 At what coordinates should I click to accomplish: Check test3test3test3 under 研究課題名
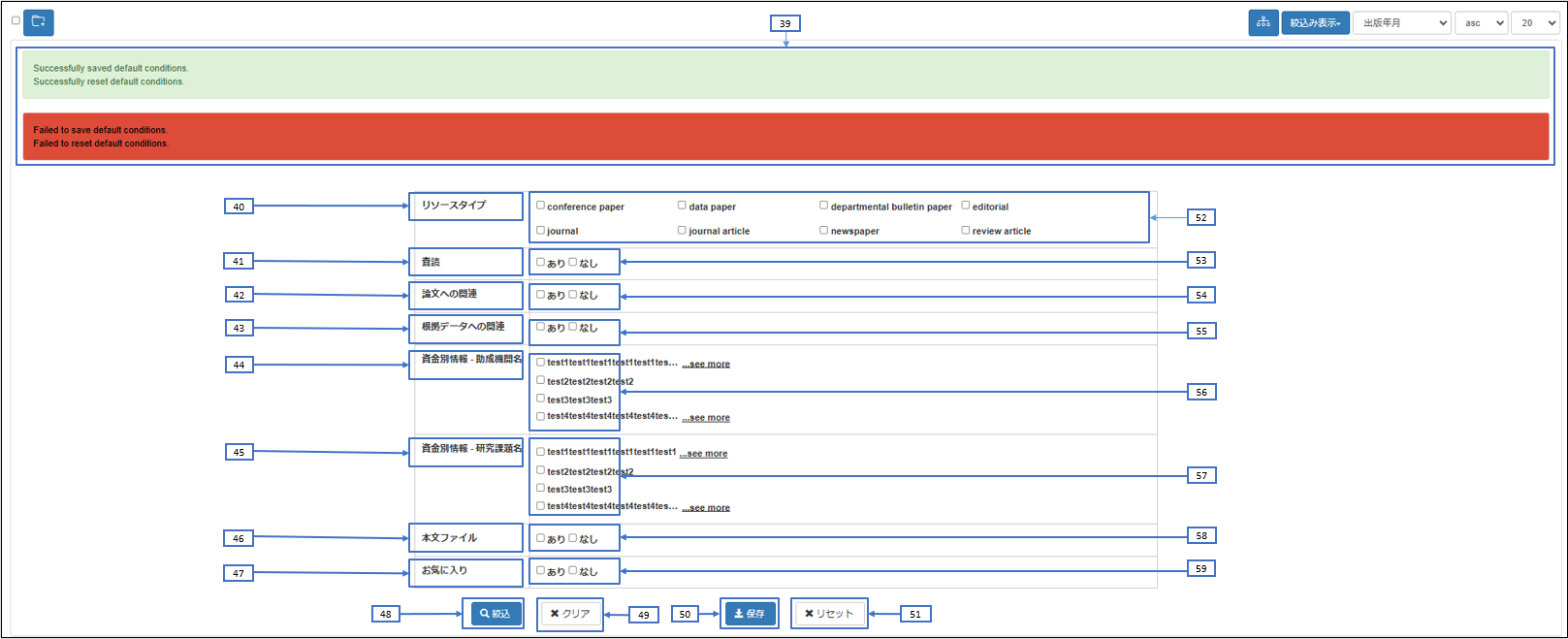pyautogui.click(x=541, y=489)
